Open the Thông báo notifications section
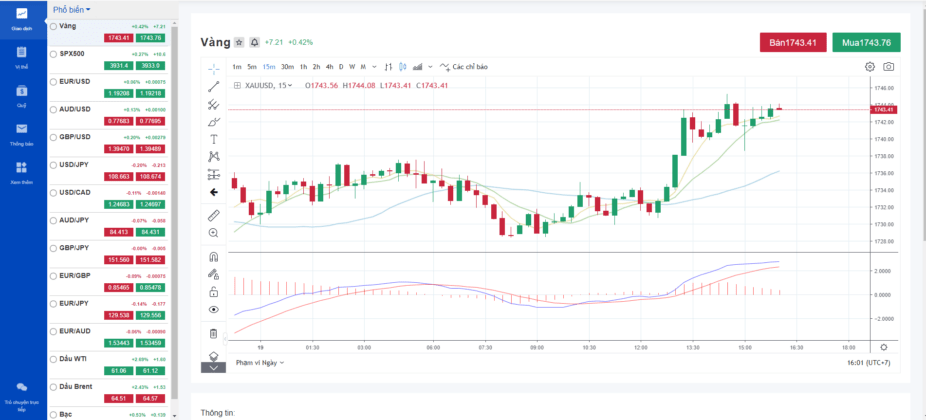 (x=22, y=134)
